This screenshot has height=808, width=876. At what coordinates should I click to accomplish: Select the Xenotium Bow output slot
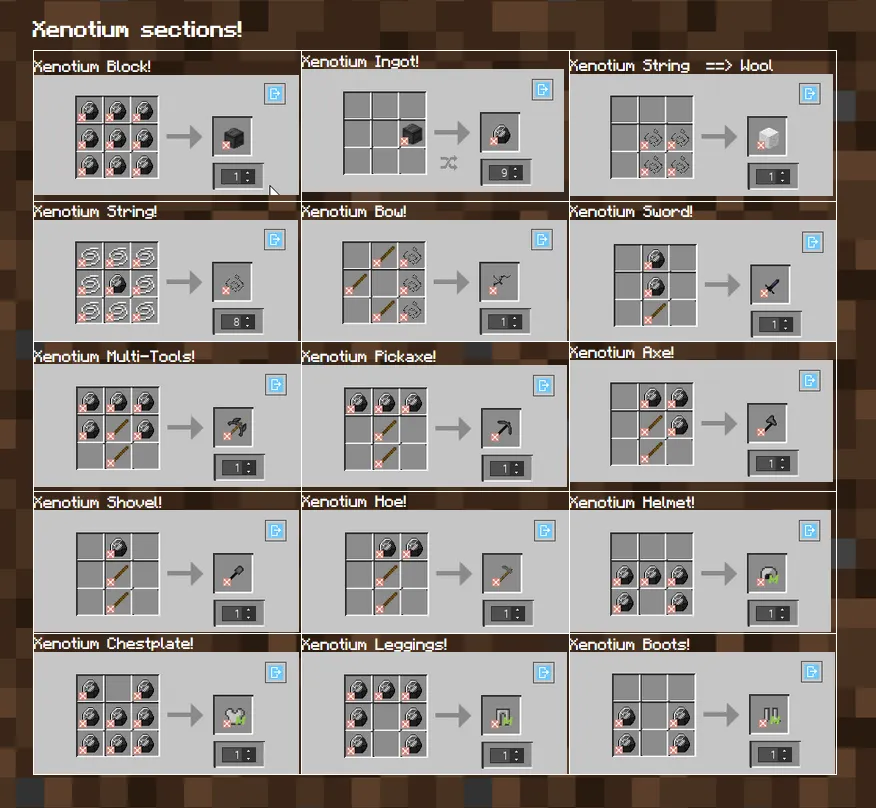tap(499, 282)
